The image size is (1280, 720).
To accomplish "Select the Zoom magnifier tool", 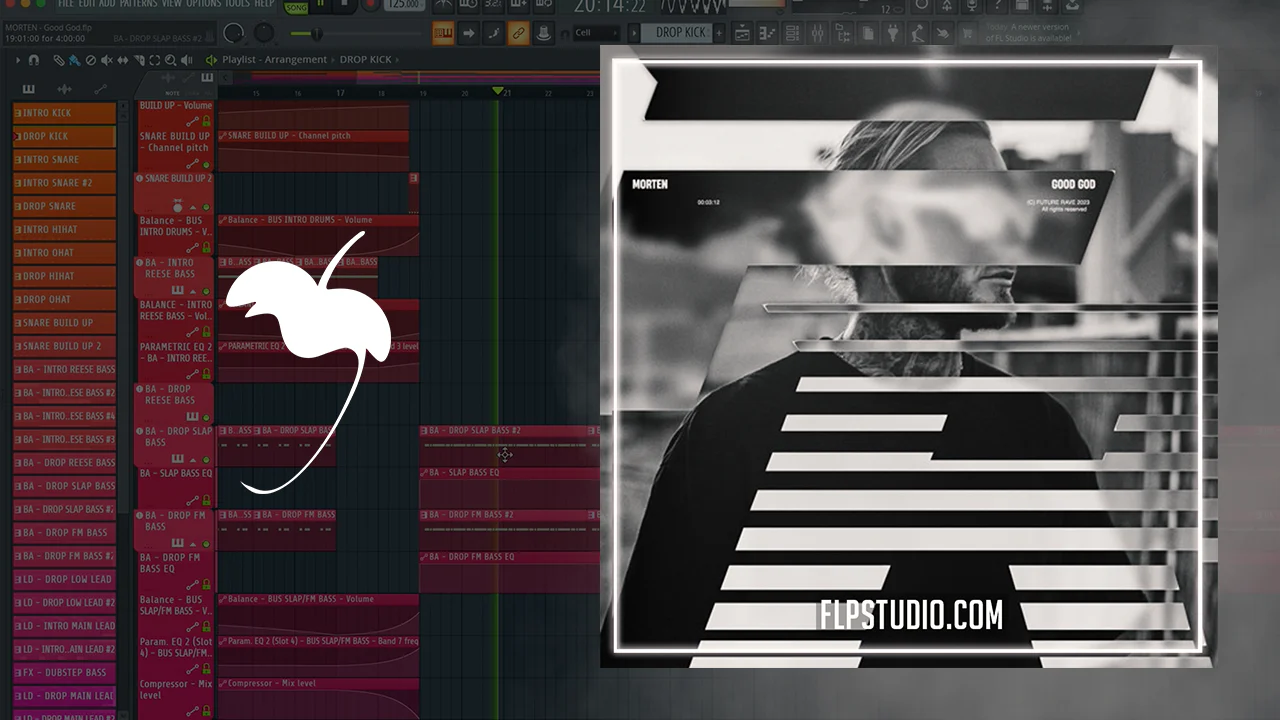I will pyautogui.click(x=171, y=60).
